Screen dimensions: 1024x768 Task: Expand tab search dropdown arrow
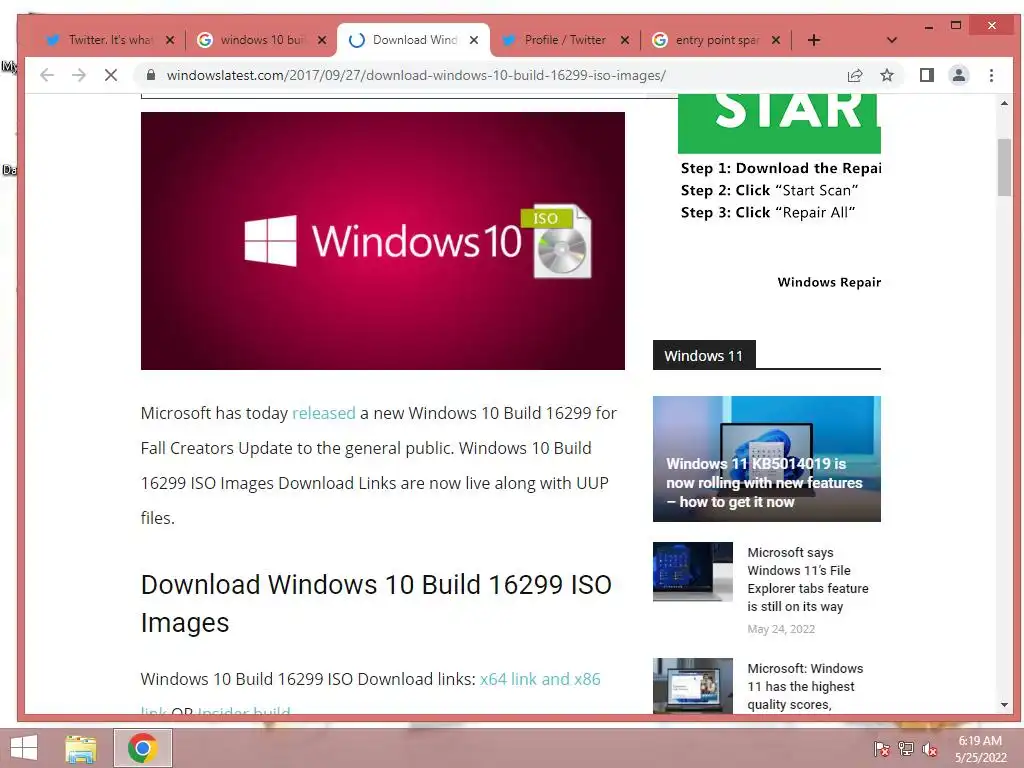[x=891, y=40]
